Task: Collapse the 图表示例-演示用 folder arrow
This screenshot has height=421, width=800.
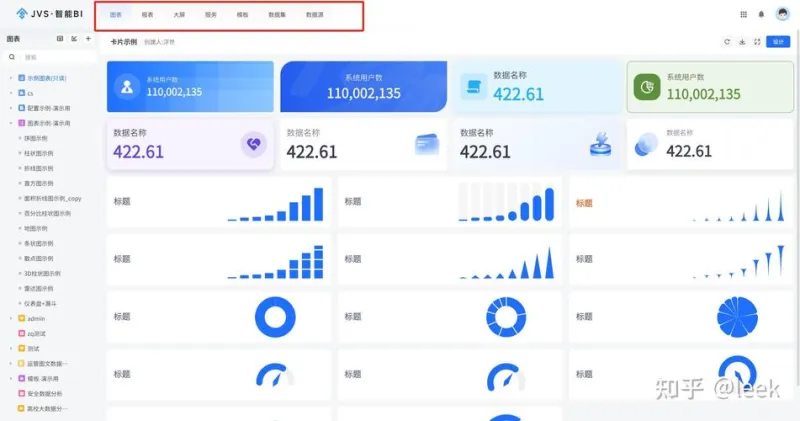Action: [x=11, y=123]
